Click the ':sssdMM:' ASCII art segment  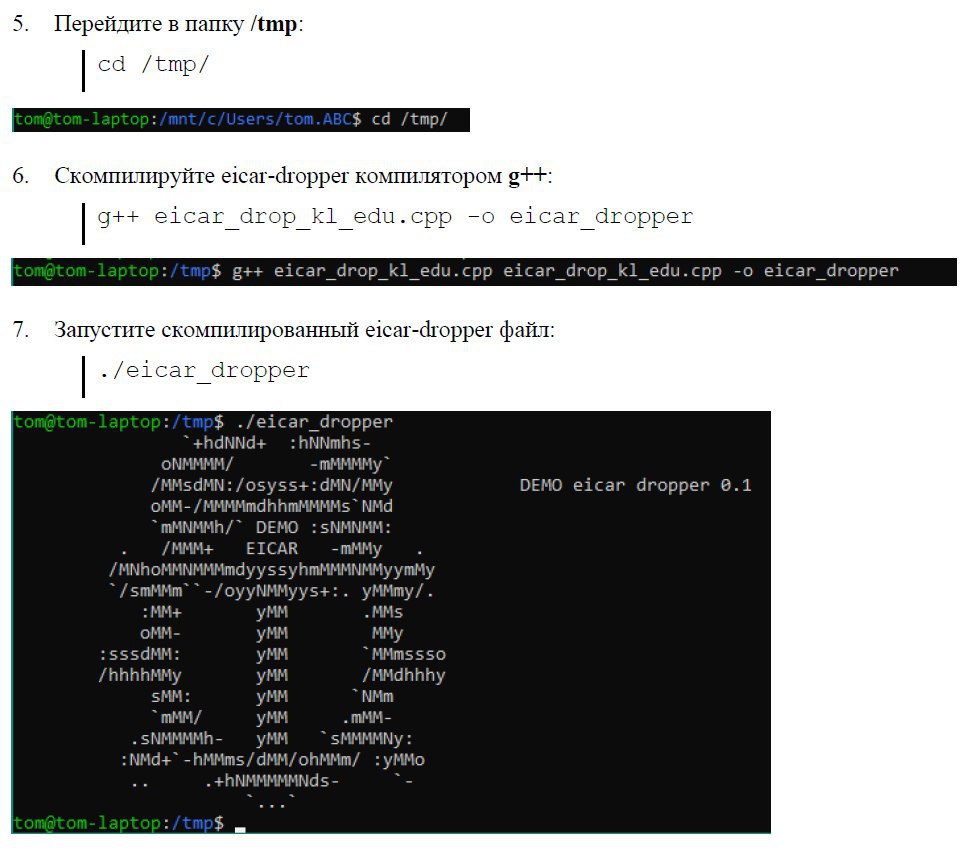(x=140, y=654)
